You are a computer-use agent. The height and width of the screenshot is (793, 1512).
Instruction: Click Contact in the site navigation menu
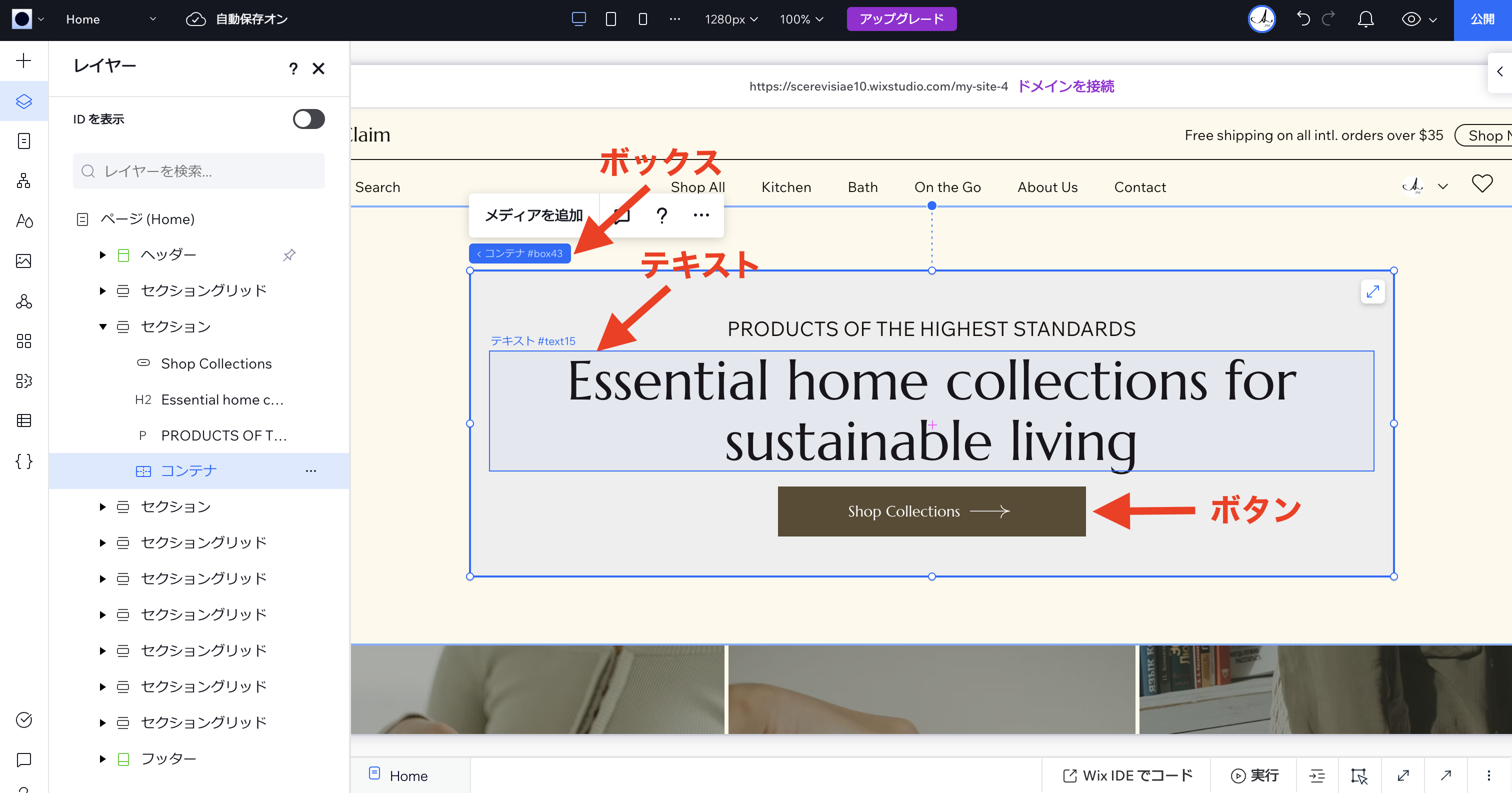click(x=1139, y=186)
